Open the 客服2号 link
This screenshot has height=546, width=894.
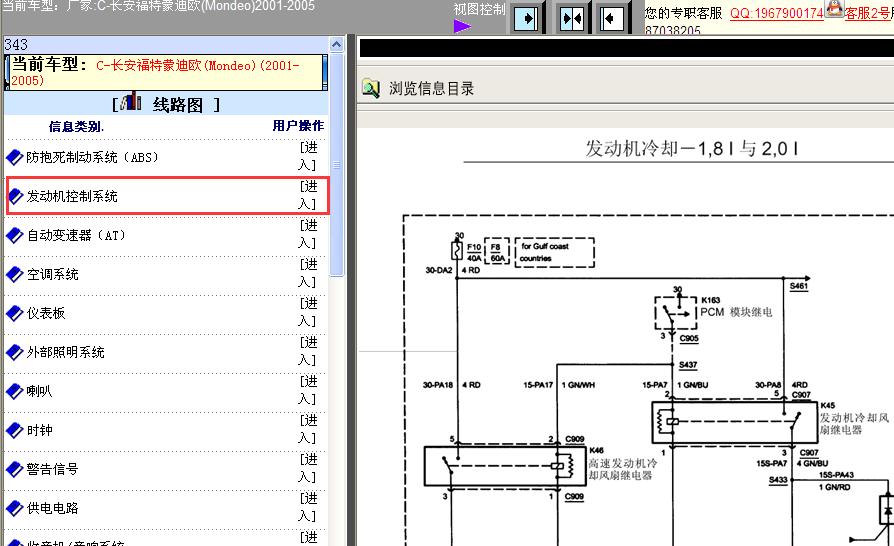point(867,13)
